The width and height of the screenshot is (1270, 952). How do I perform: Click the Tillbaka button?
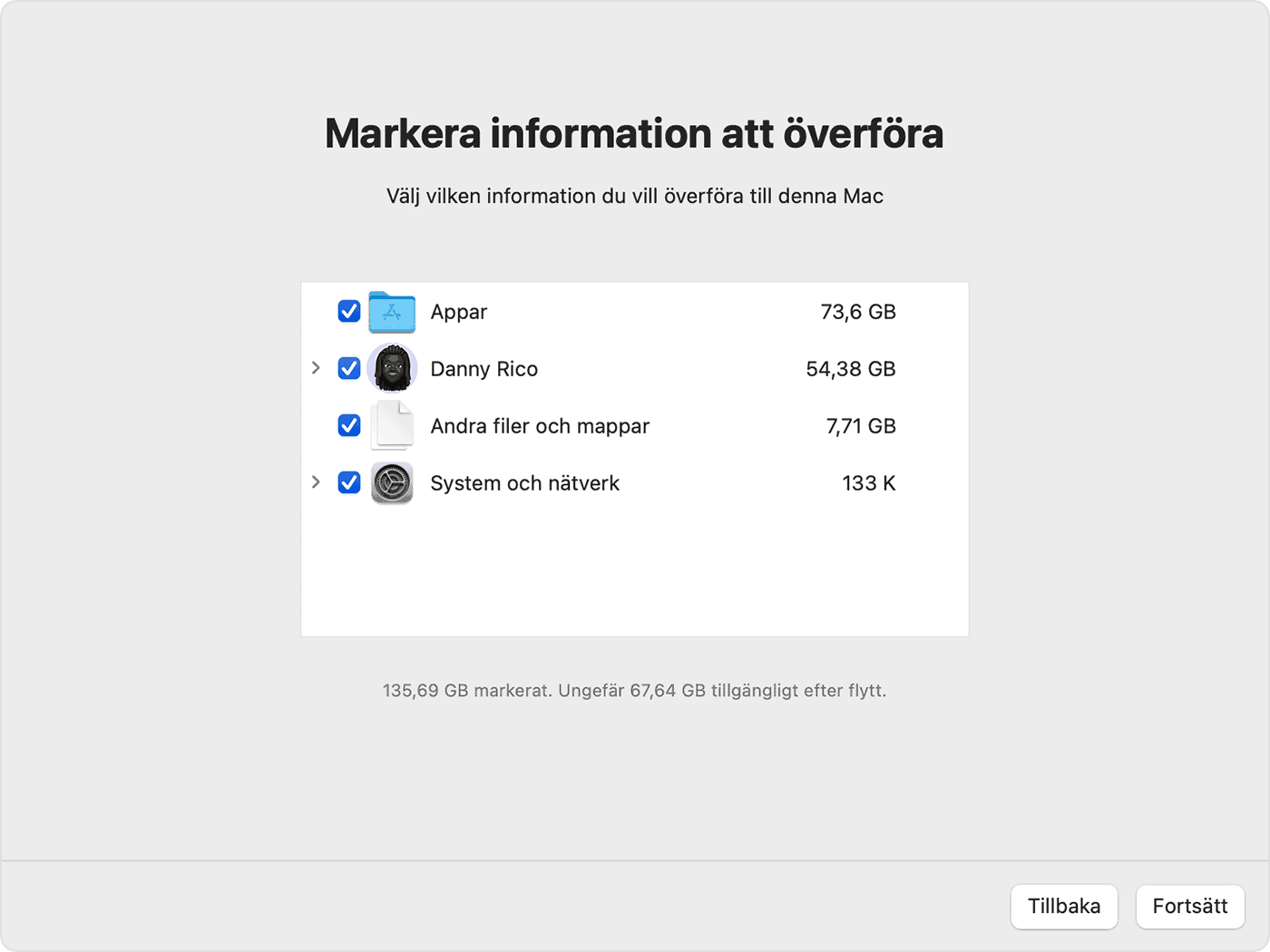[x=1064, y=907]
